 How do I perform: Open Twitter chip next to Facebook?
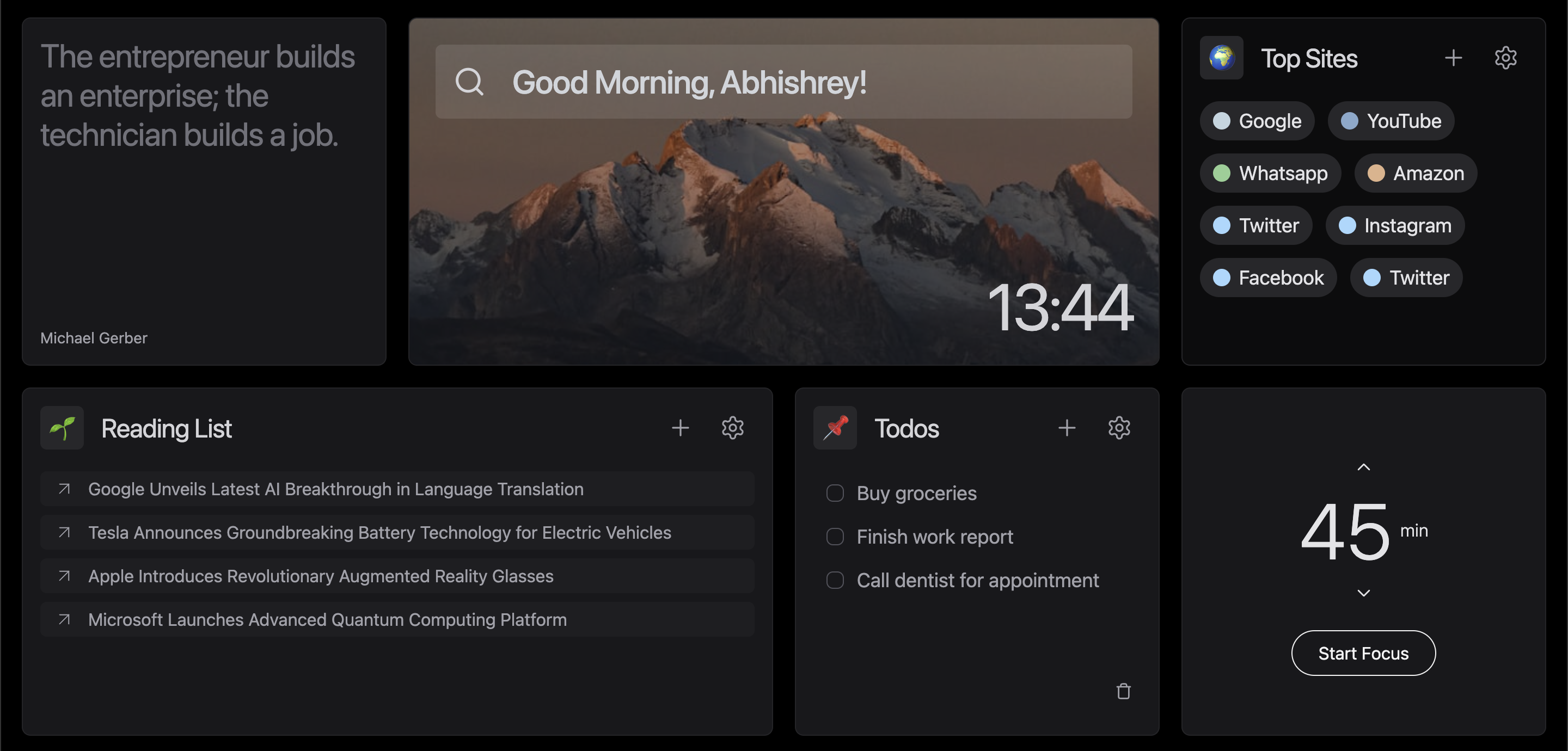point(1405,278)
